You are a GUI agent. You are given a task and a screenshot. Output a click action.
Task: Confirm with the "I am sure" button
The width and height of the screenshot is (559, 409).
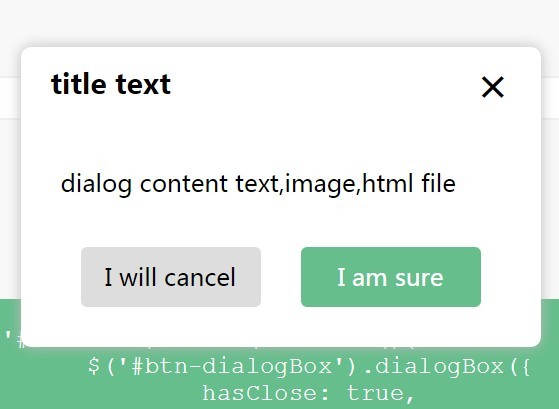391,277
